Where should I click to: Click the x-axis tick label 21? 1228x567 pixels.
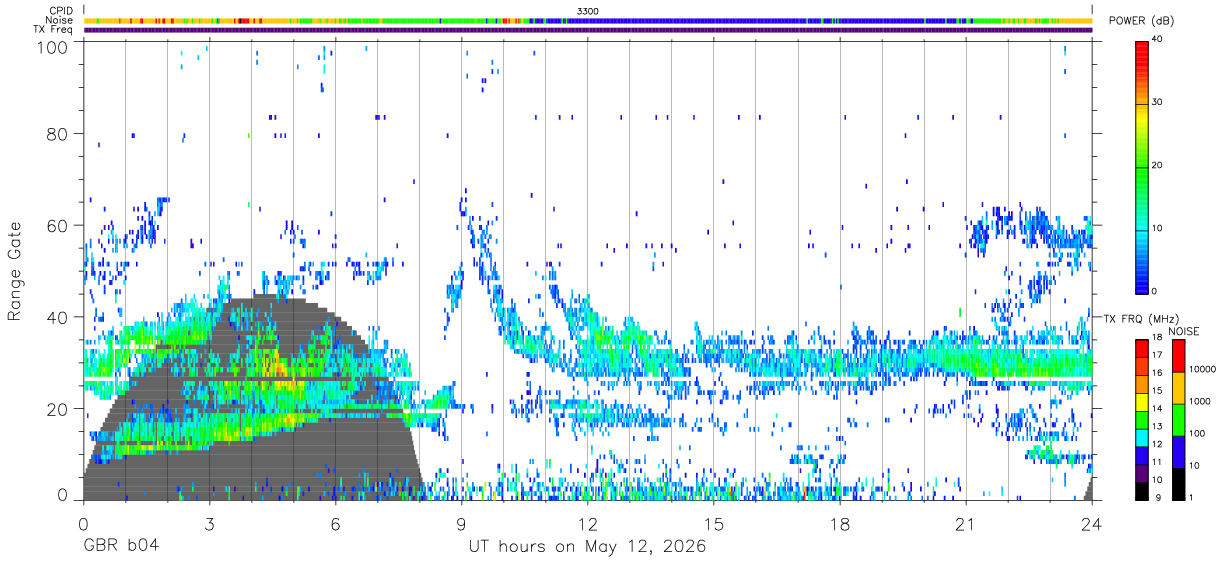966,523
